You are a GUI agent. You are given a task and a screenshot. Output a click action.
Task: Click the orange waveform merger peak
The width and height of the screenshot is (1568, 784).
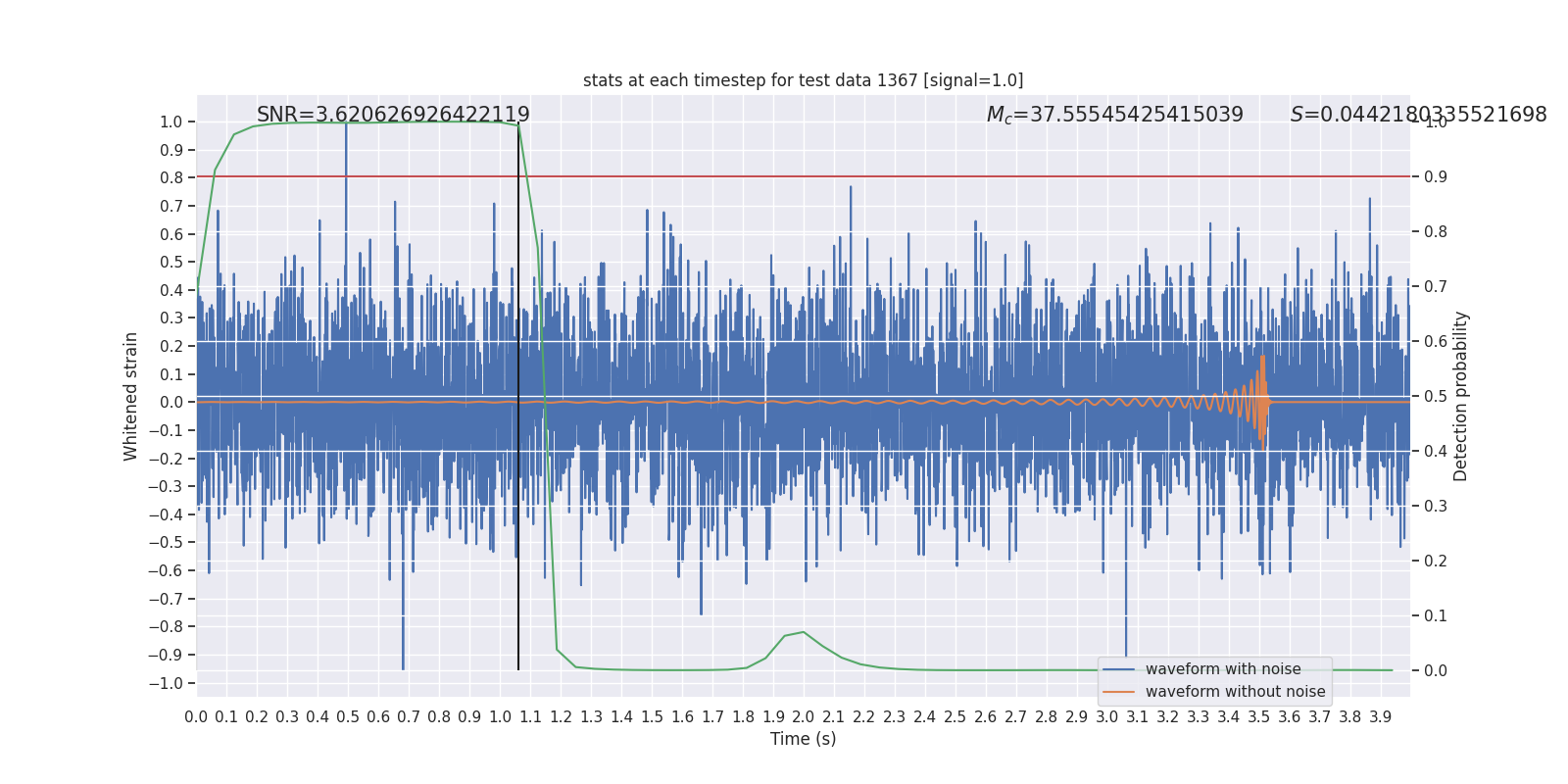click(1262, 359)
